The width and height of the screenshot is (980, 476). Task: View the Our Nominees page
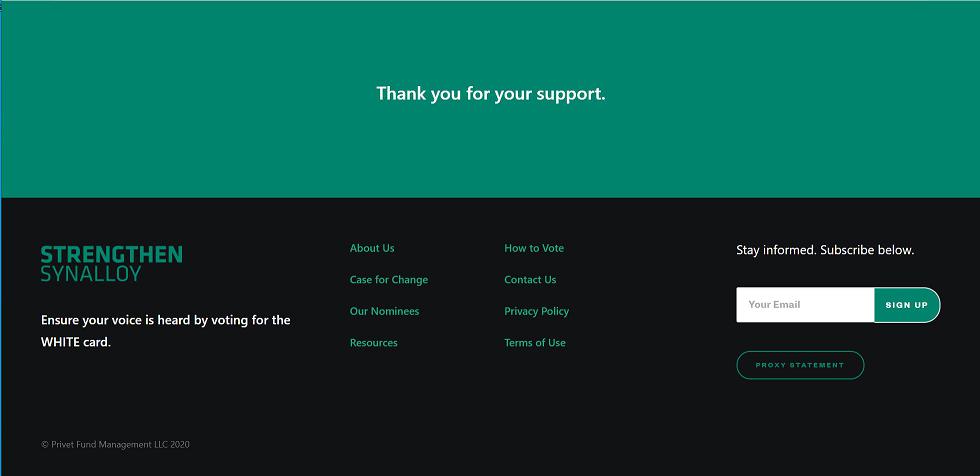click(x=384, y=311)
